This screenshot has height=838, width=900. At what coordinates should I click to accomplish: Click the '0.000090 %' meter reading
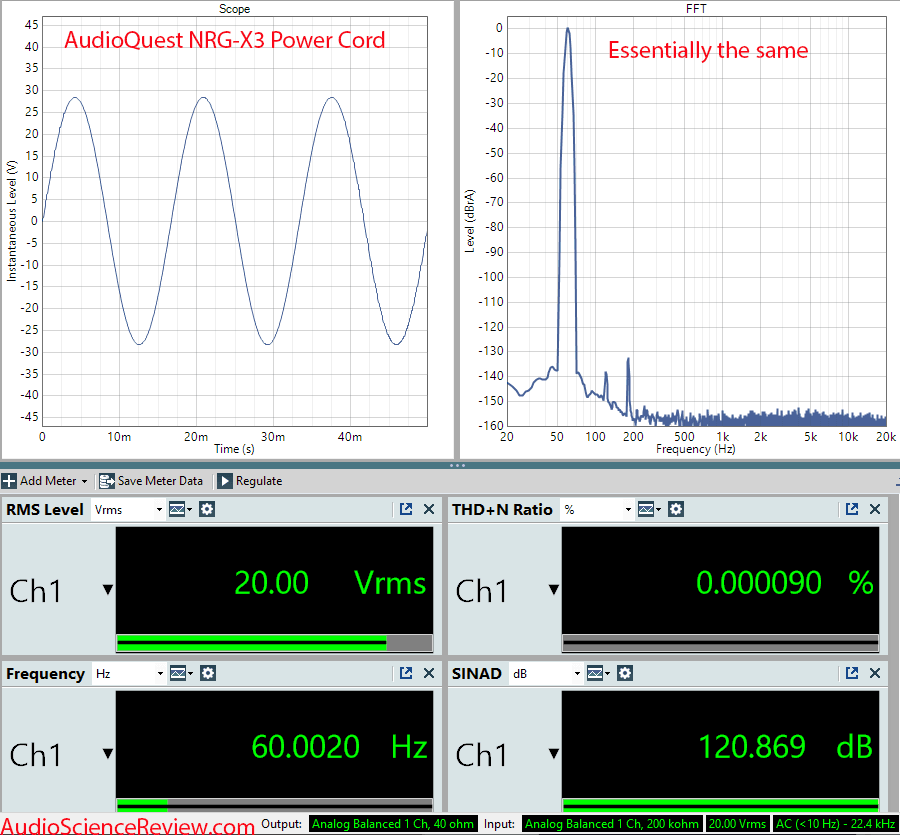click(x=785, y=583)
